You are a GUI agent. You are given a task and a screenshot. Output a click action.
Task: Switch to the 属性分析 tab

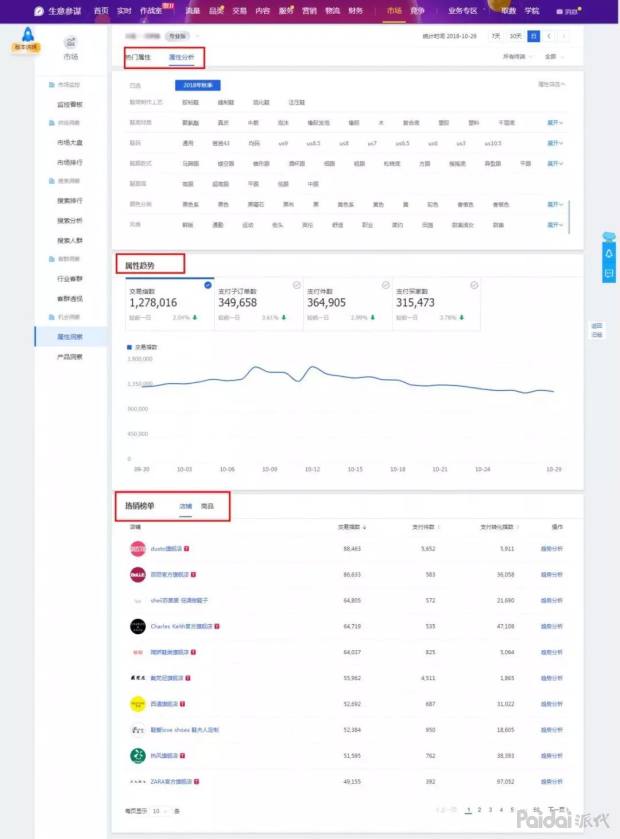click(x=182, y=57)
